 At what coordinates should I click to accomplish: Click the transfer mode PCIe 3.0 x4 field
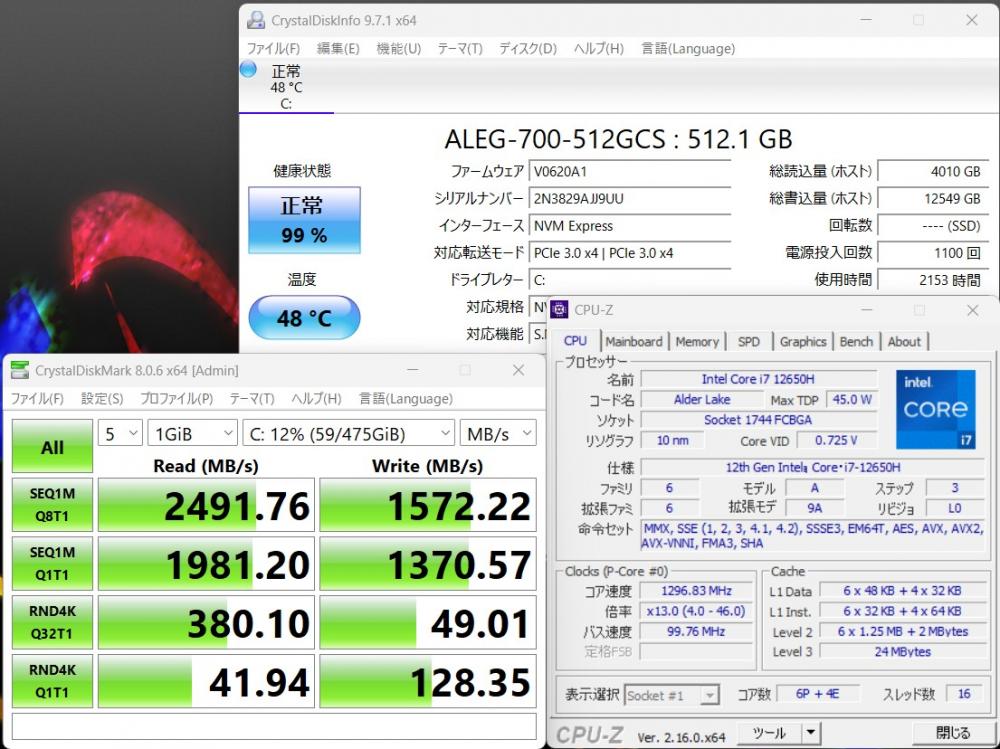point(630,253)
